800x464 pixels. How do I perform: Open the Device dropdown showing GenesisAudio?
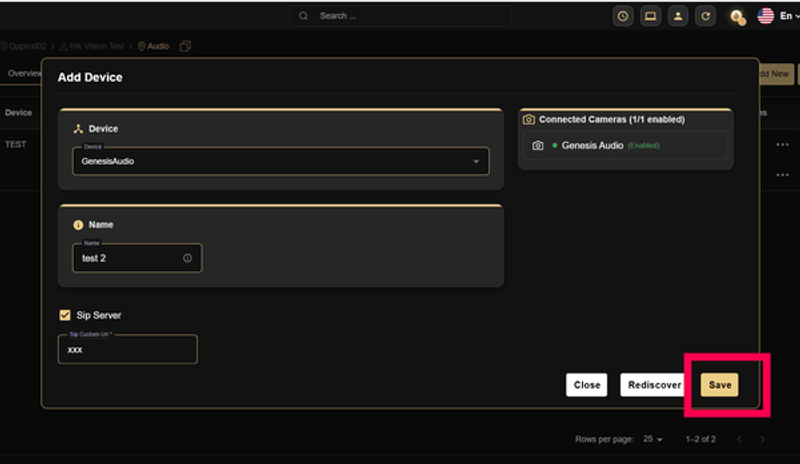(x=281, y=161)
